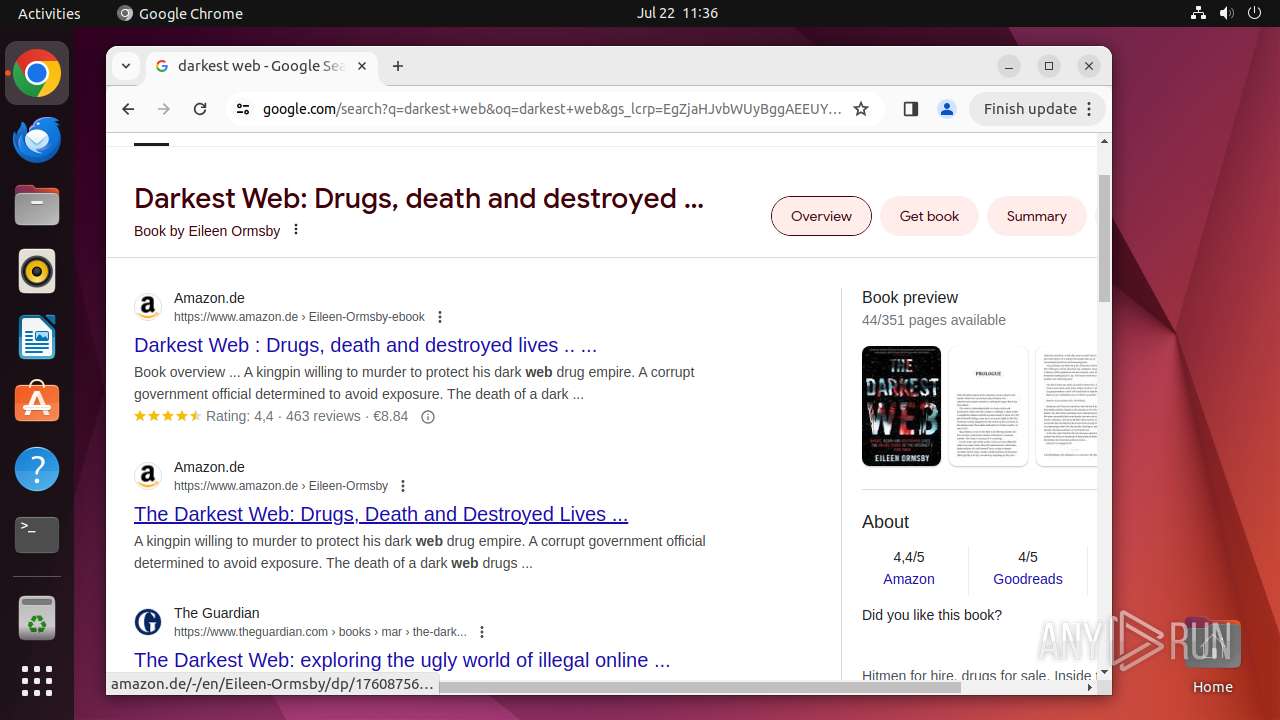Click the info icon next to €8.84
Viewport: 1280px width, 720px height.
[428, 417]
